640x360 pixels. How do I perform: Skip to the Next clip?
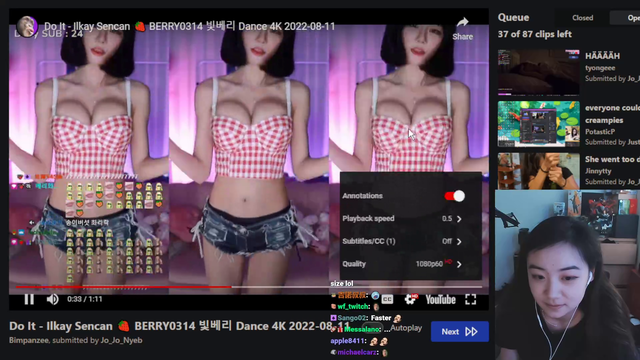click(x=460, y=331)
